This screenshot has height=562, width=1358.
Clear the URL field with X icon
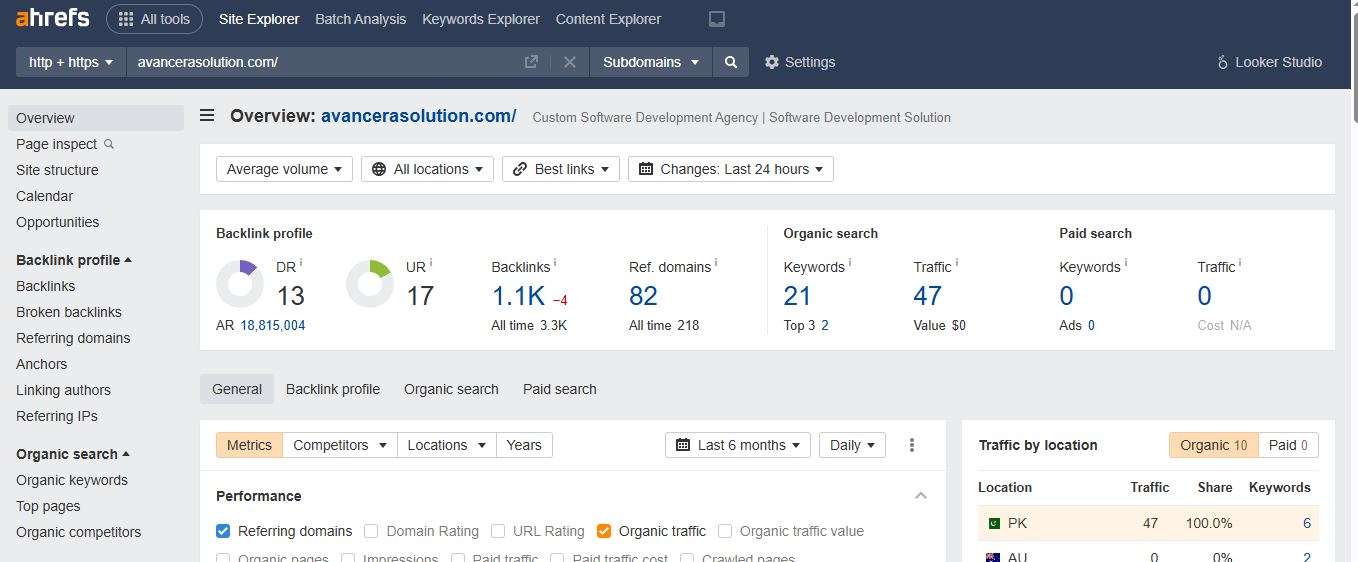click(570, 62)
